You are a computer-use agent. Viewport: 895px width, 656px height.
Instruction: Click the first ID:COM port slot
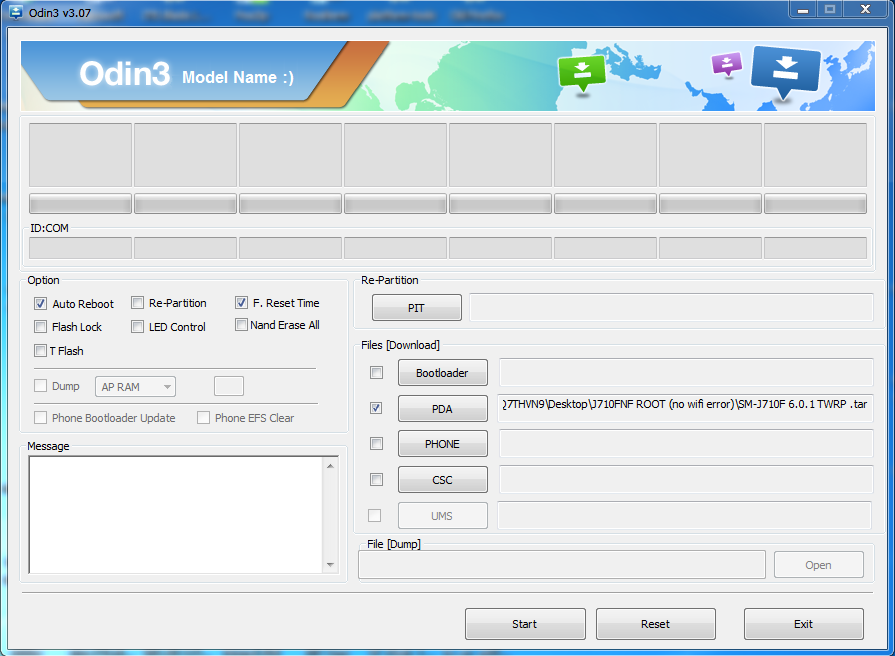80,248
